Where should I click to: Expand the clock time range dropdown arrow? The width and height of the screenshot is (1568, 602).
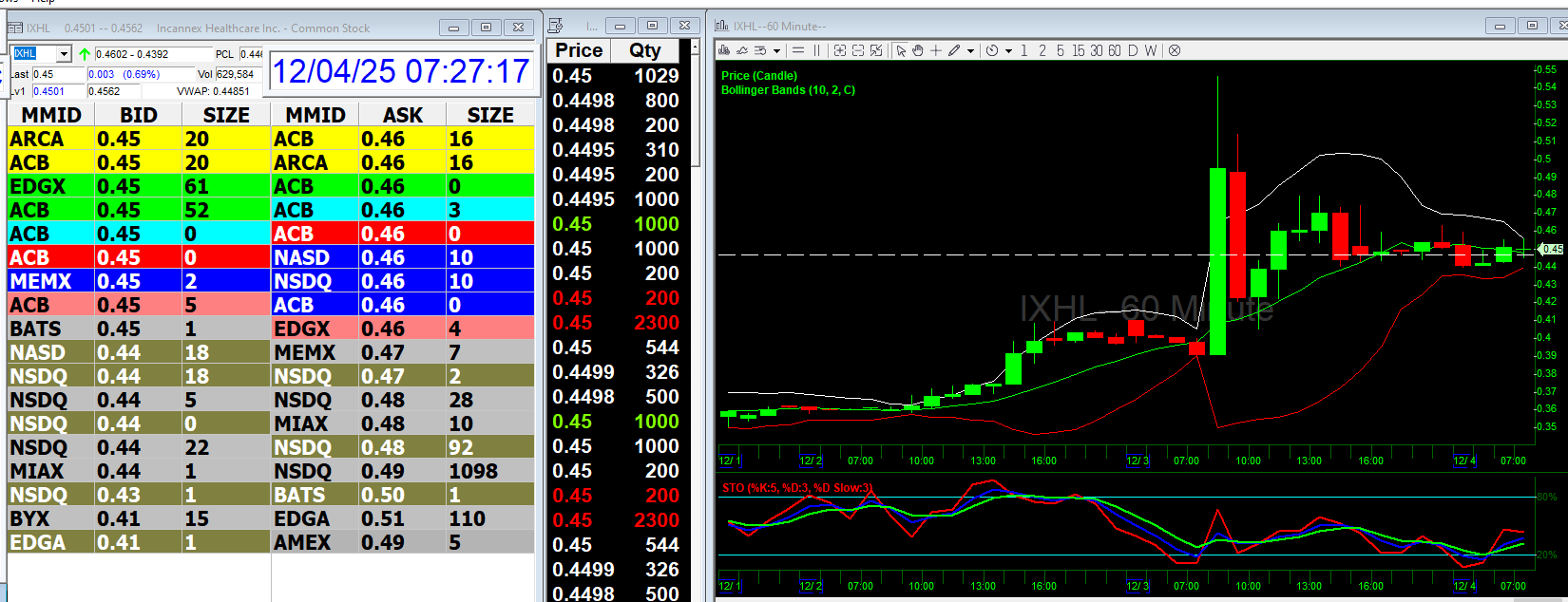[x=1008, y=51]
